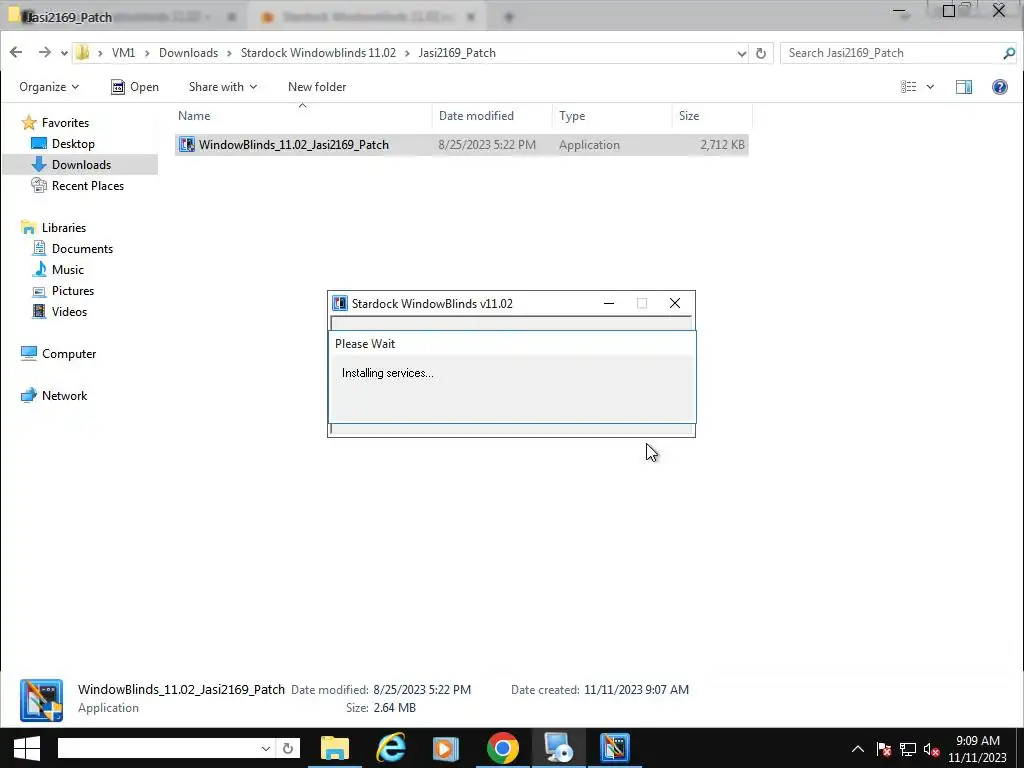Open Recent Places in the sidebar
This screenshot has height=768, width=1024.
pyautogui.click(x=78, y=185)
